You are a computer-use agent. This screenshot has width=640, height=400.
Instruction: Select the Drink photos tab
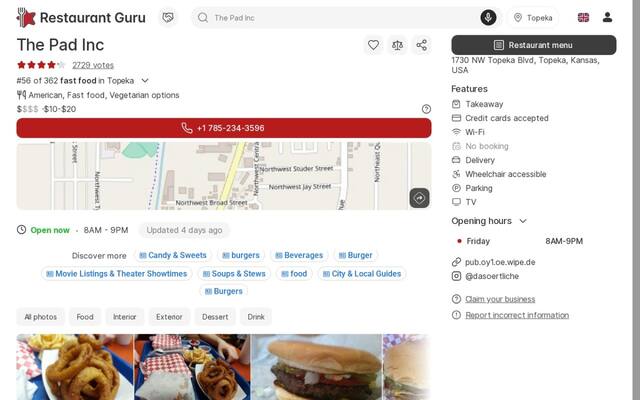coord(256,317)
